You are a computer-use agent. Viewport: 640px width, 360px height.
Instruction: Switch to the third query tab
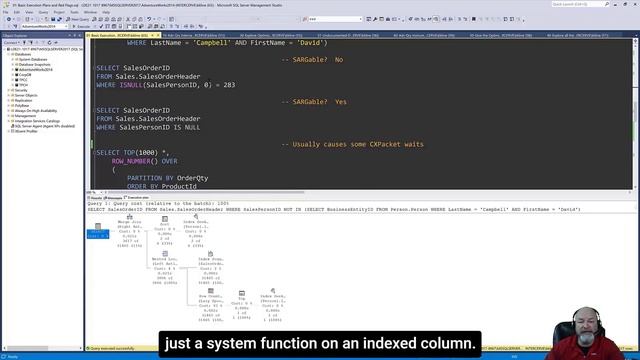click(271, 36)
